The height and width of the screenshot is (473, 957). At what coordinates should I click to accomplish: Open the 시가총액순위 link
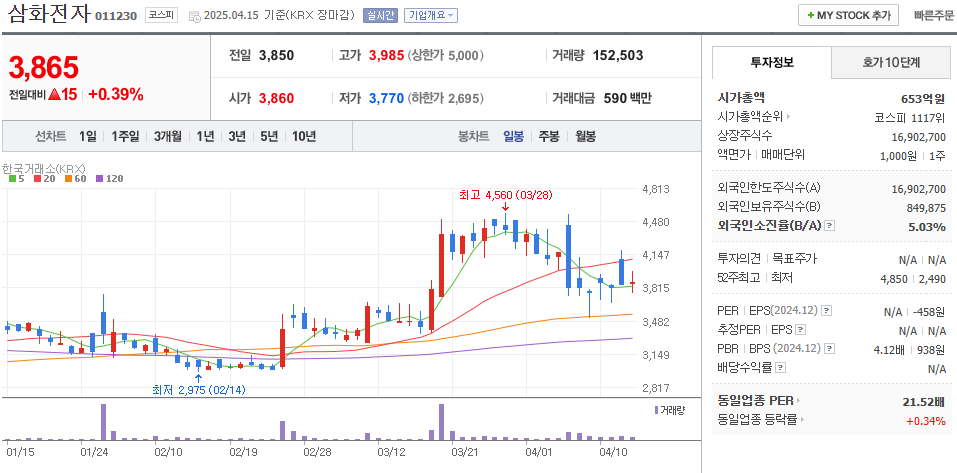coord(751,117)
